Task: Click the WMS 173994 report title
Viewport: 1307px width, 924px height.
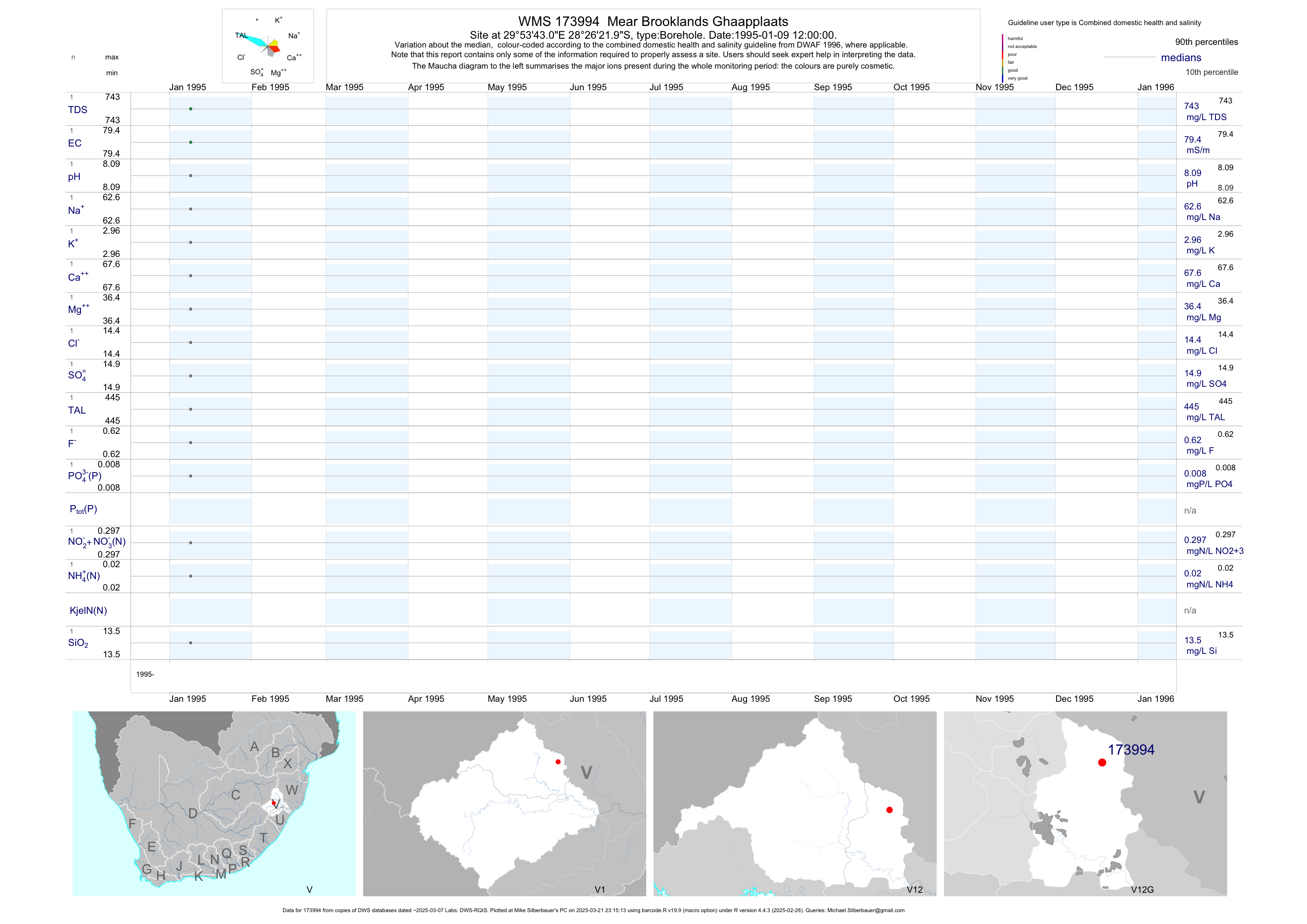Action: (653, 22)
